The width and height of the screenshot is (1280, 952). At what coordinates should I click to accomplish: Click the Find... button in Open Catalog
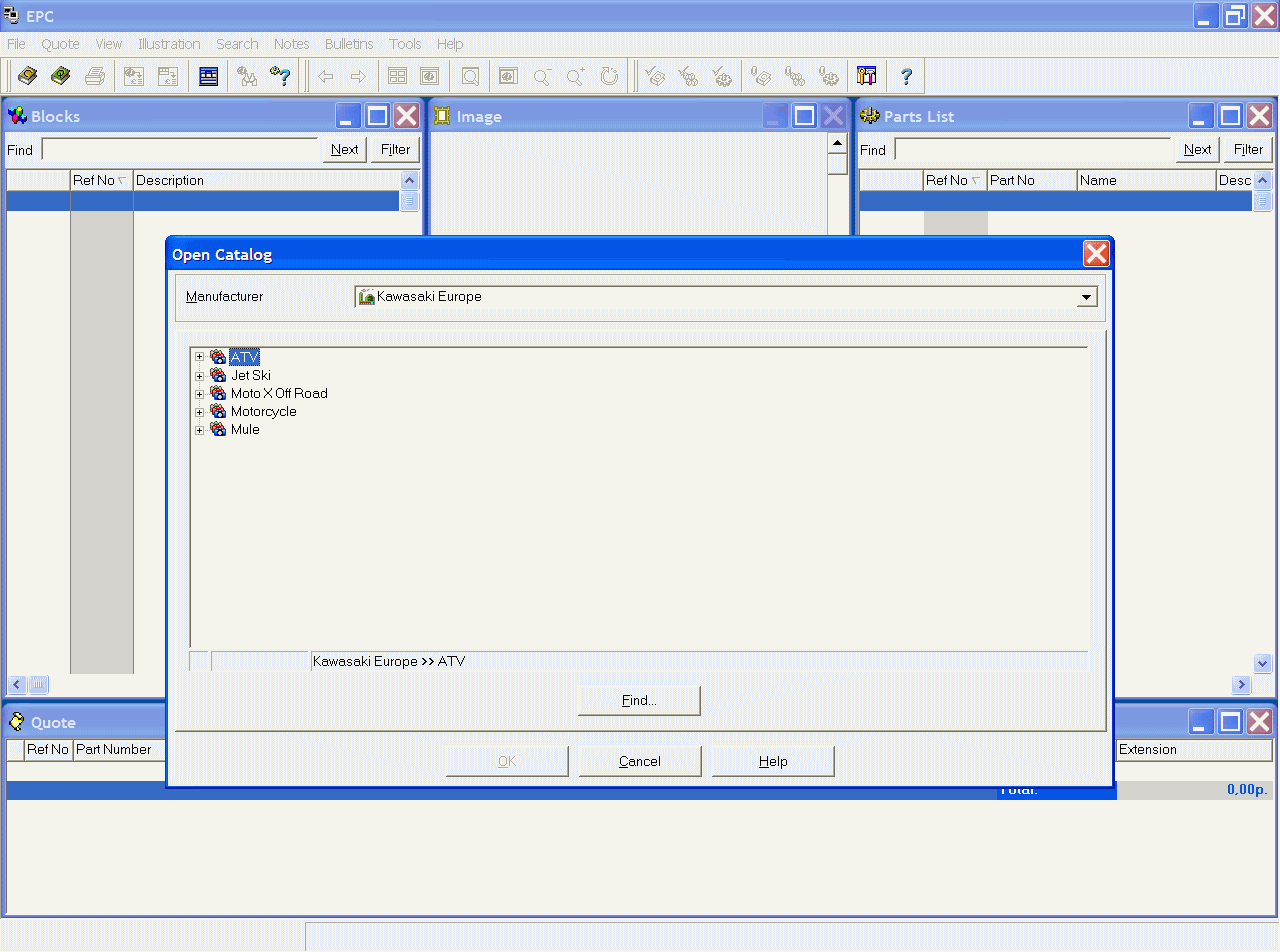[639, 701]
